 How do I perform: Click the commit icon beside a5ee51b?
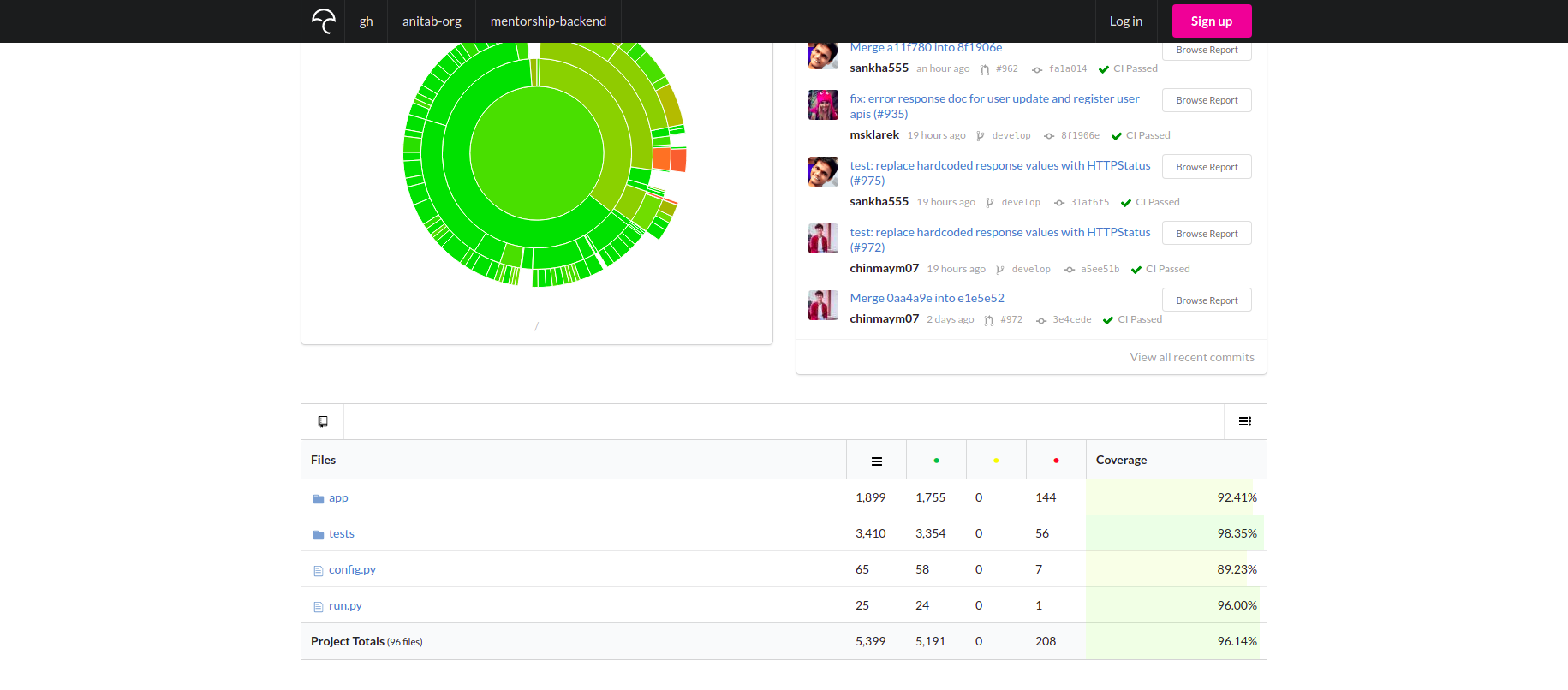[x=1070, y=270]
